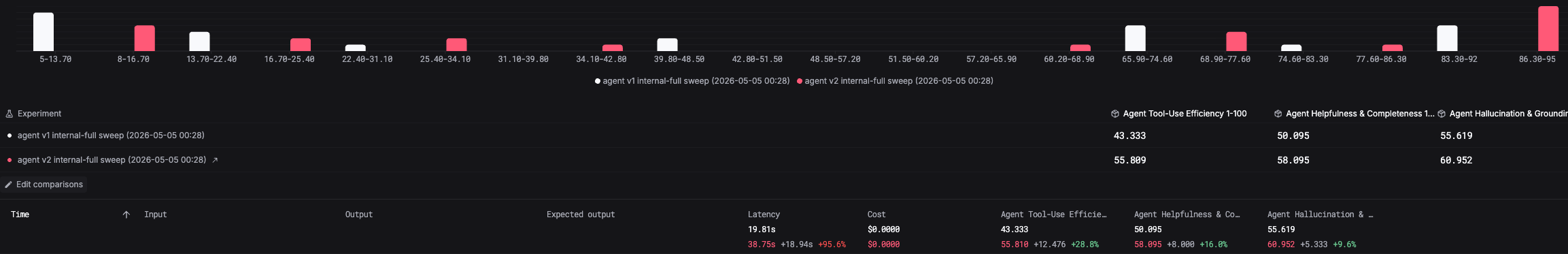Viewport: 1568px width, 254px height.
Task: Click cube icon beside Agent Tool-Use Efficiency 1-100
Action: pyautogui.click(x=1115, y=114)
